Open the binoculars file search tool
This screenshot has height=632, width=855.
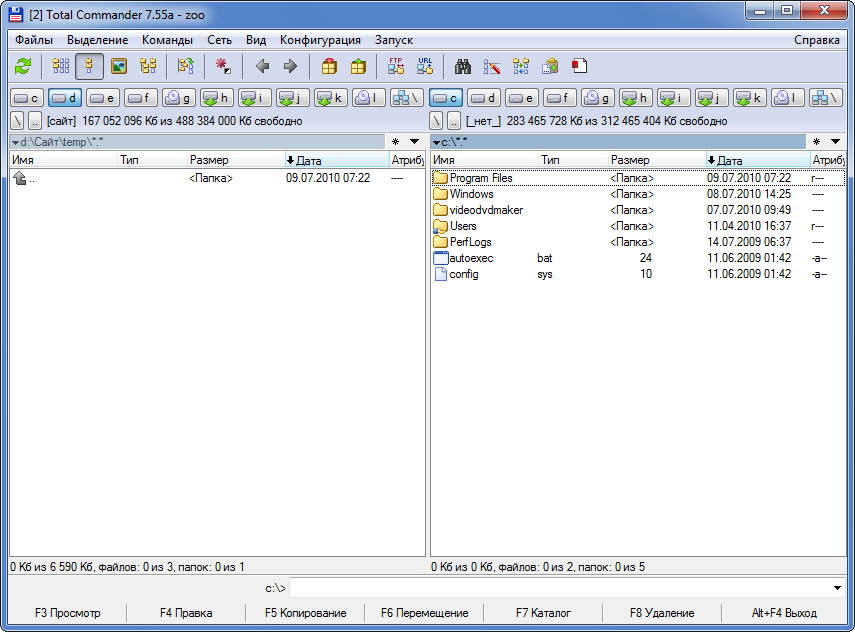tap(463, 67)
